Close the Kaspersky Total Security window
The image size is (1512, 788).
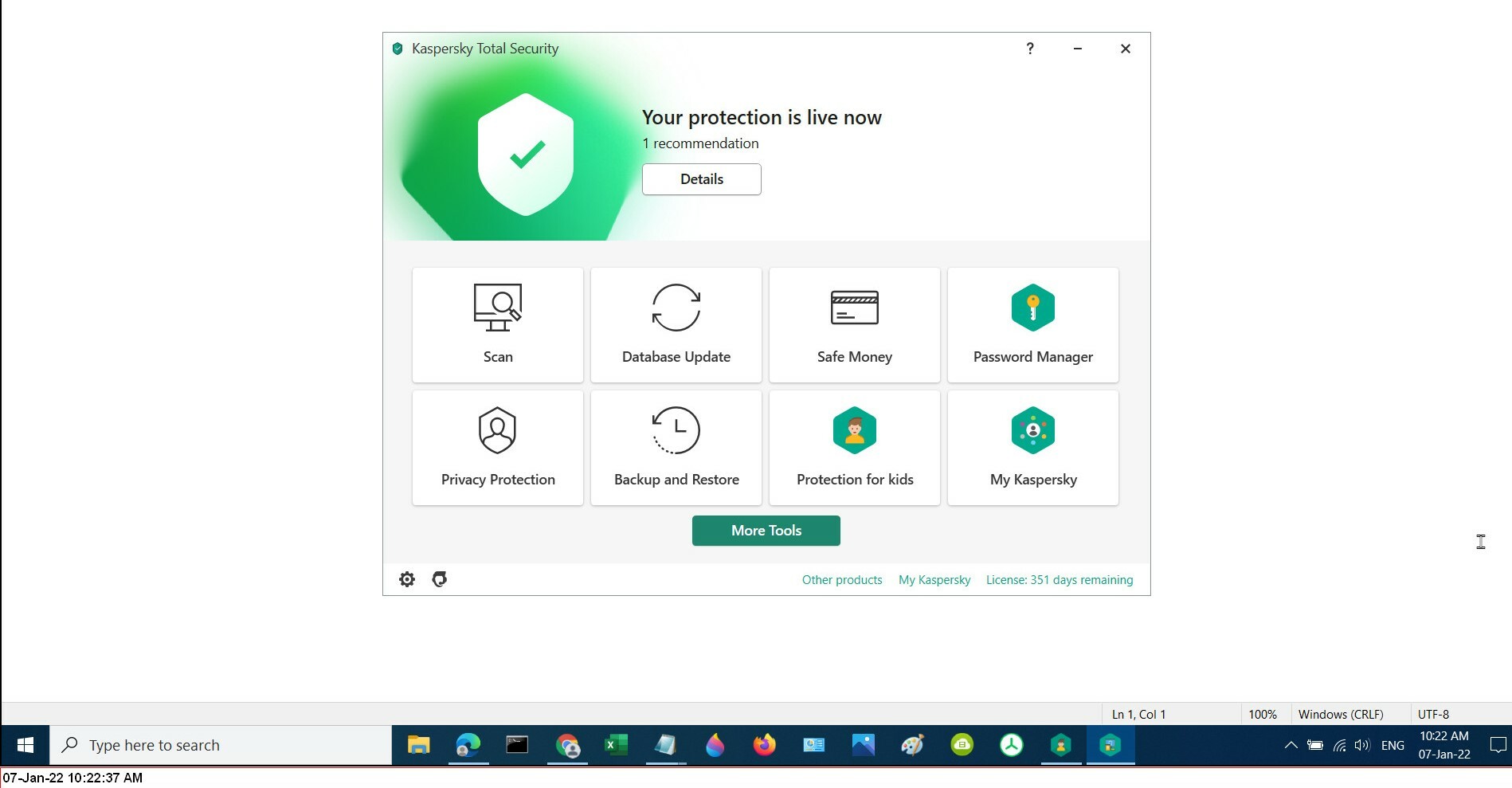point(1126,49)
